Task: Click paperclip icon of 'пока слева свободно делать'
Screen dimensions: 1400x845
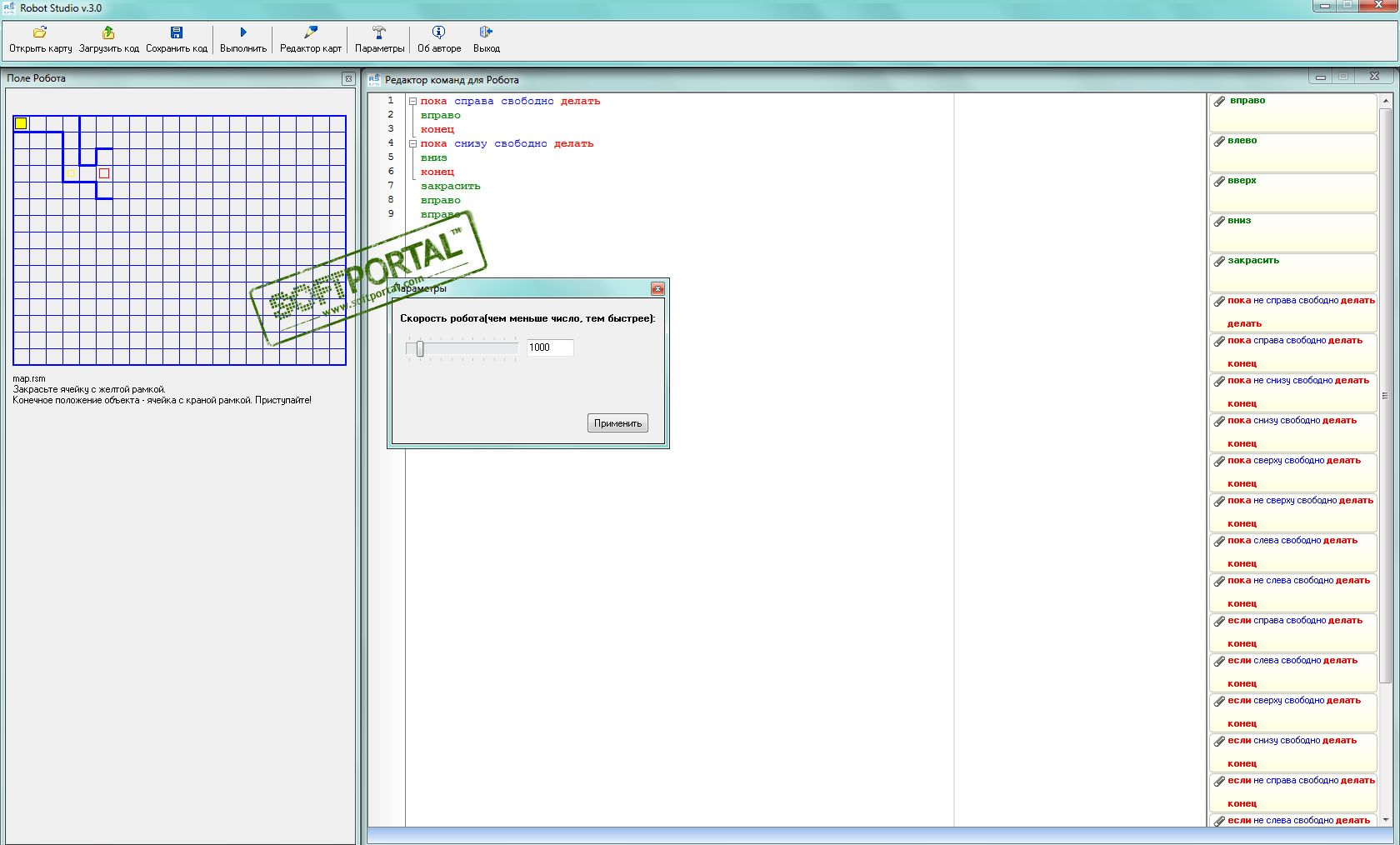Action: (x=1219, y=542)
